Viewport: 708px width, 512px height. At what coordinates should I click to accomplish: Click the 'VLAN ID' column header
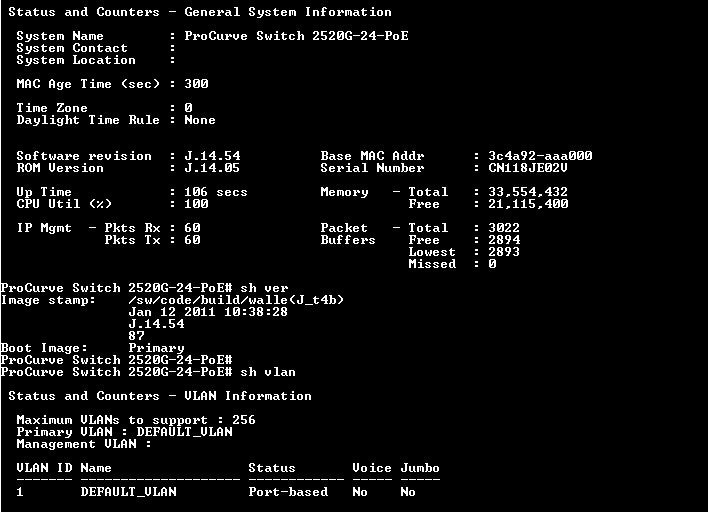44,468
